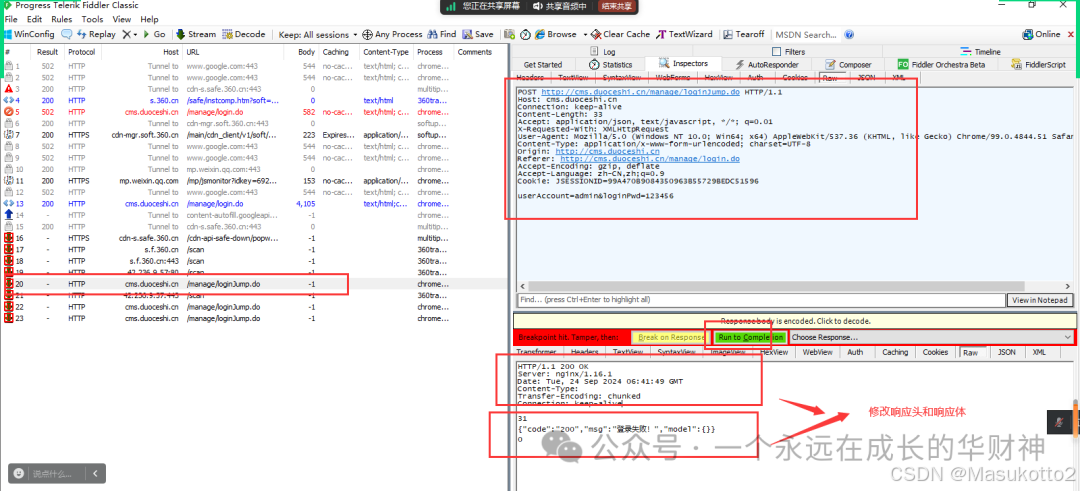Click Break on Response button
This screenshot has height=491, width=1080.
point(670,337)
